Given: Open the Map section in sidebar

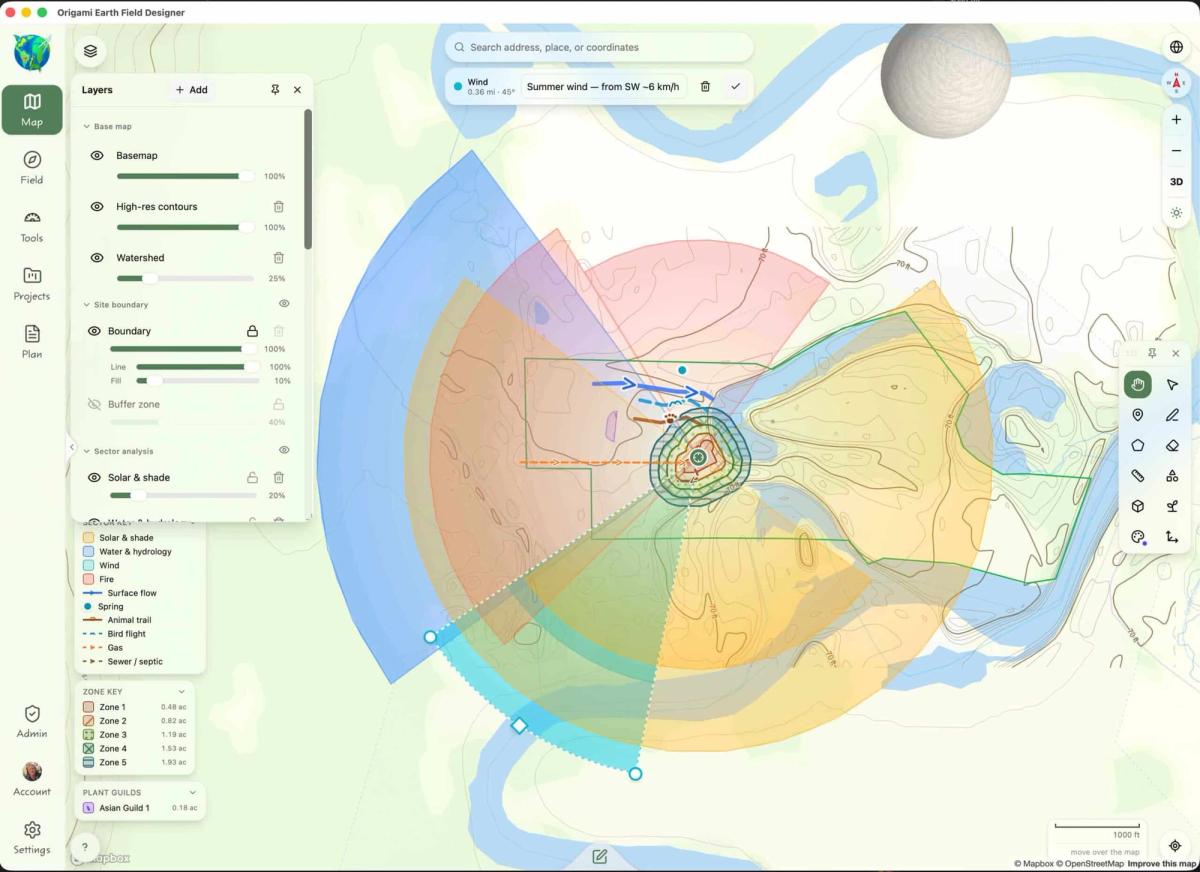Looking at the screenshot, I should click(32, 110).
